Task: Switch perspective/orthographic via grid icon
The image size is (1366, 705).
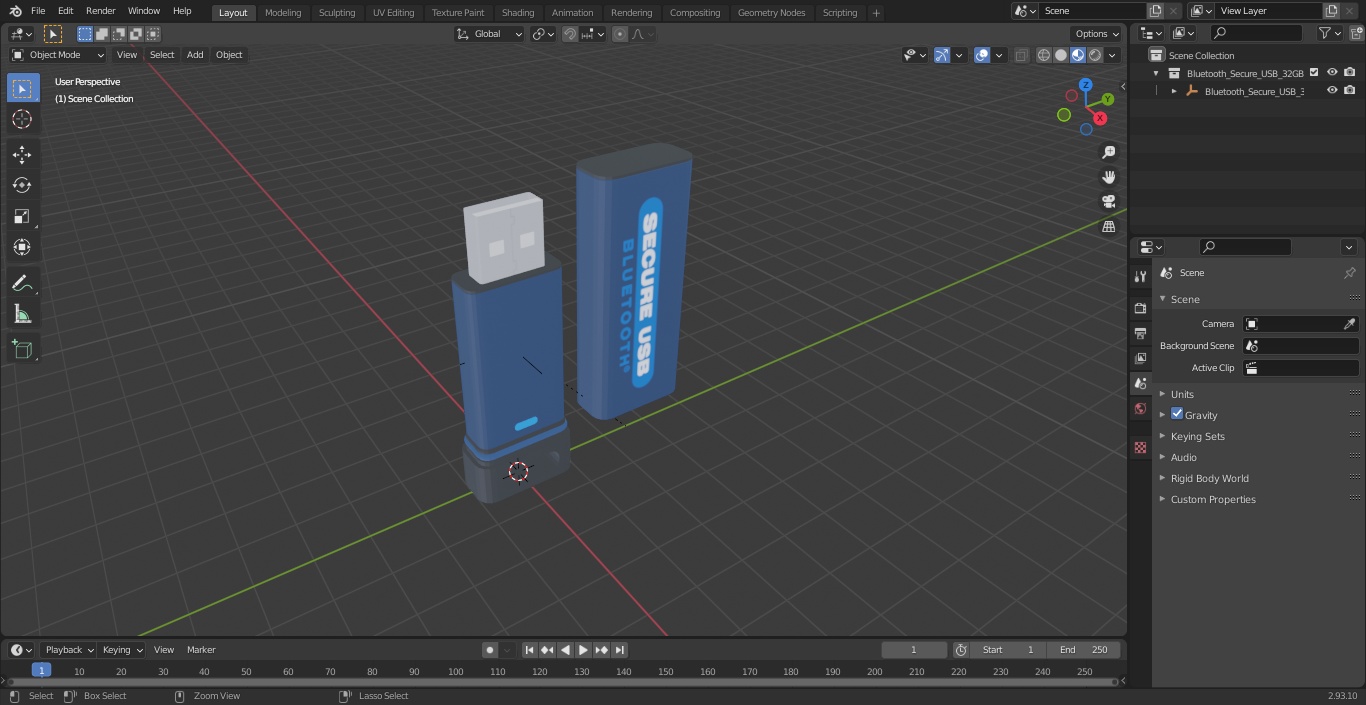Action: pyautogui.click(x=1108, y=227)
